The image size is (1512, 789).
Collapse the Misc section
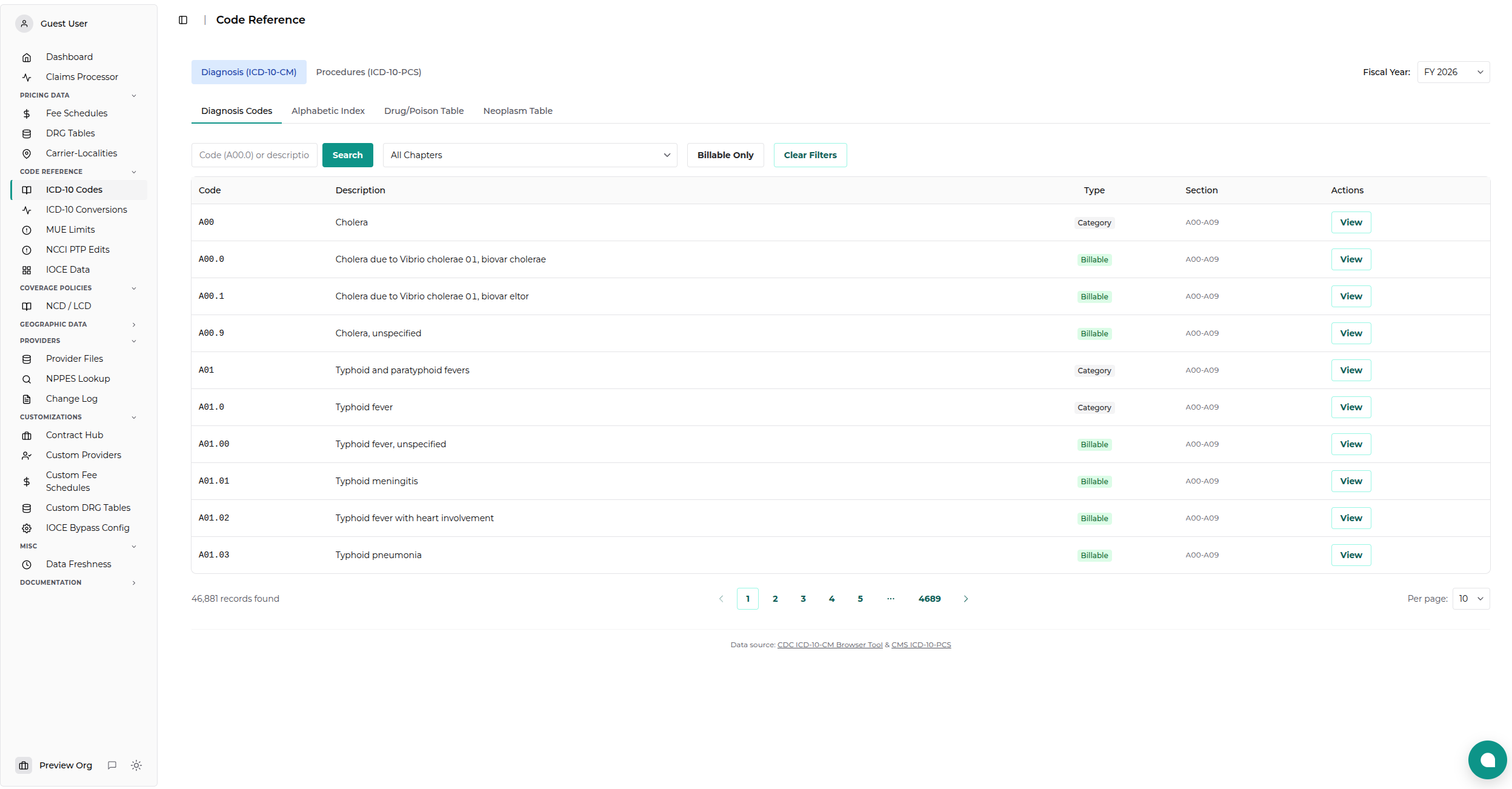[x=78, y=546]
